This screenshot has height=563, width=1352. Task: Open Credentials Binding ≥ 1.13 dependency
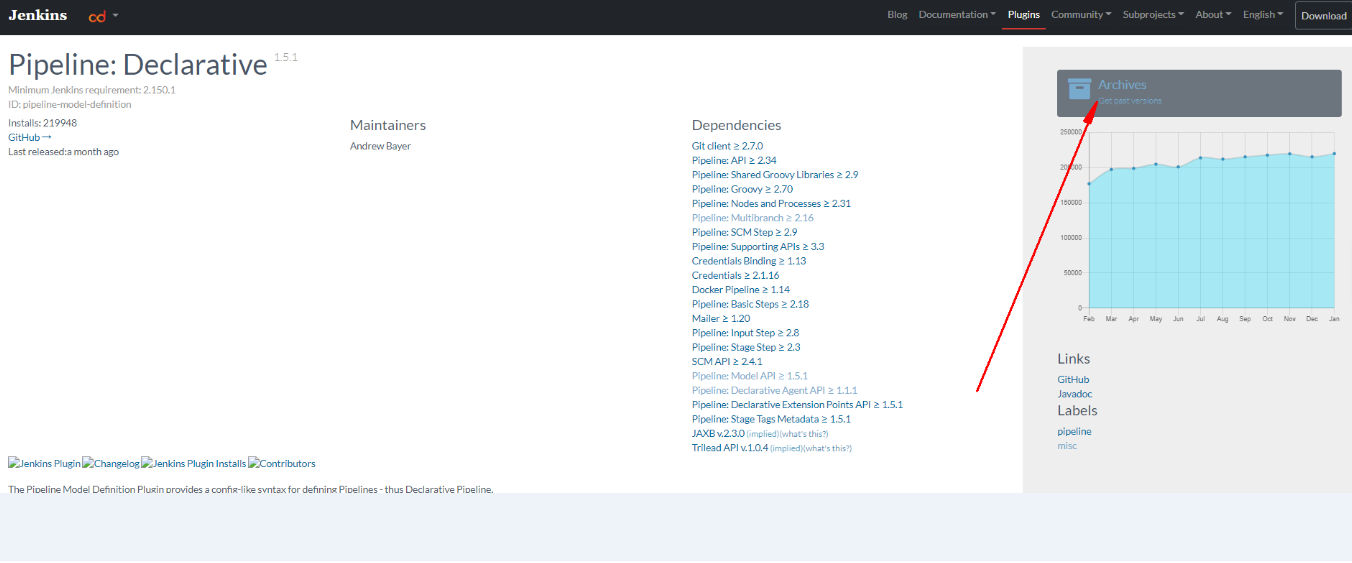coord(749,261)
